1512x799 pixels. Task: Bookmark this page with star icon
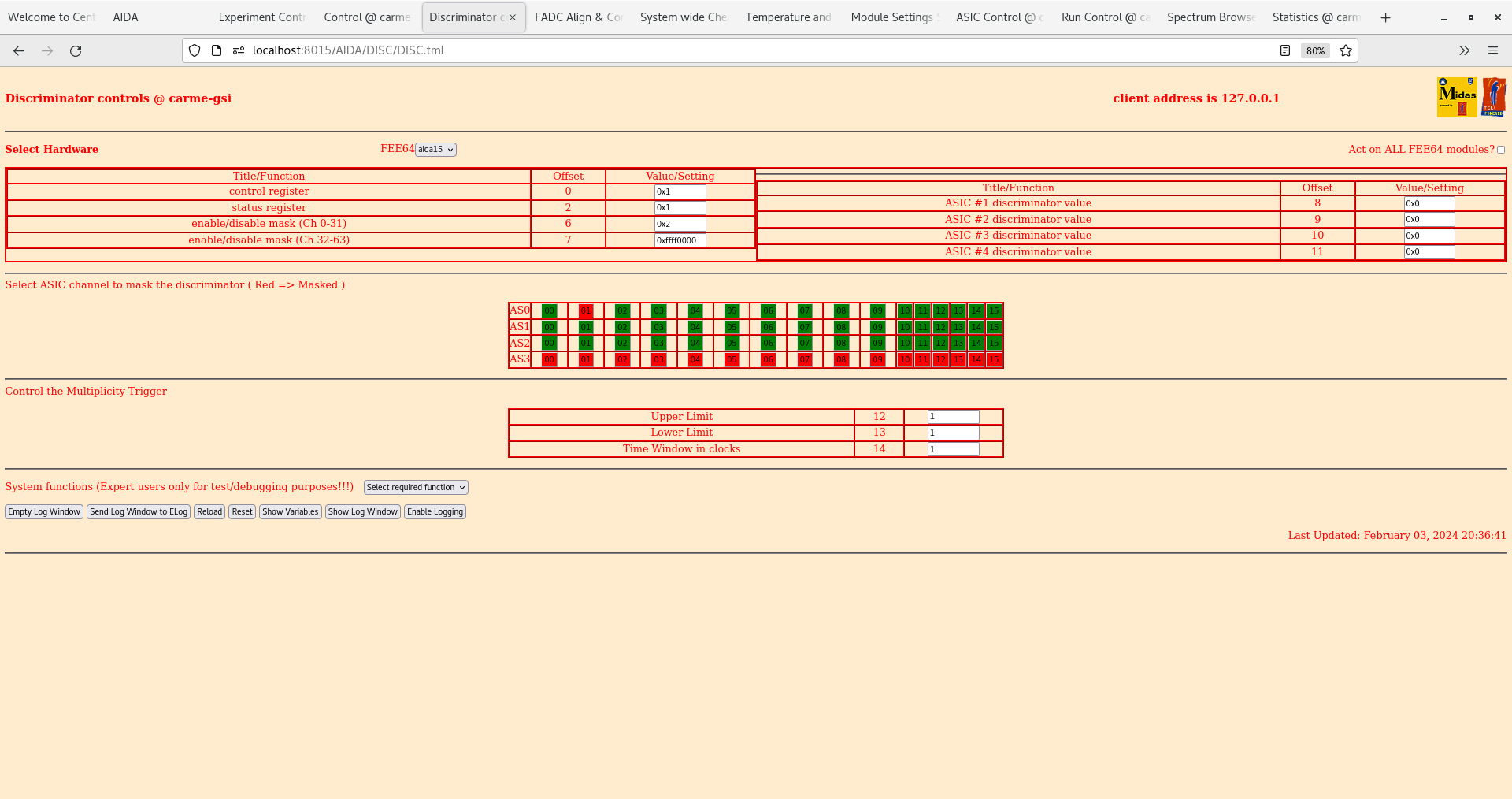[1346, 50]
